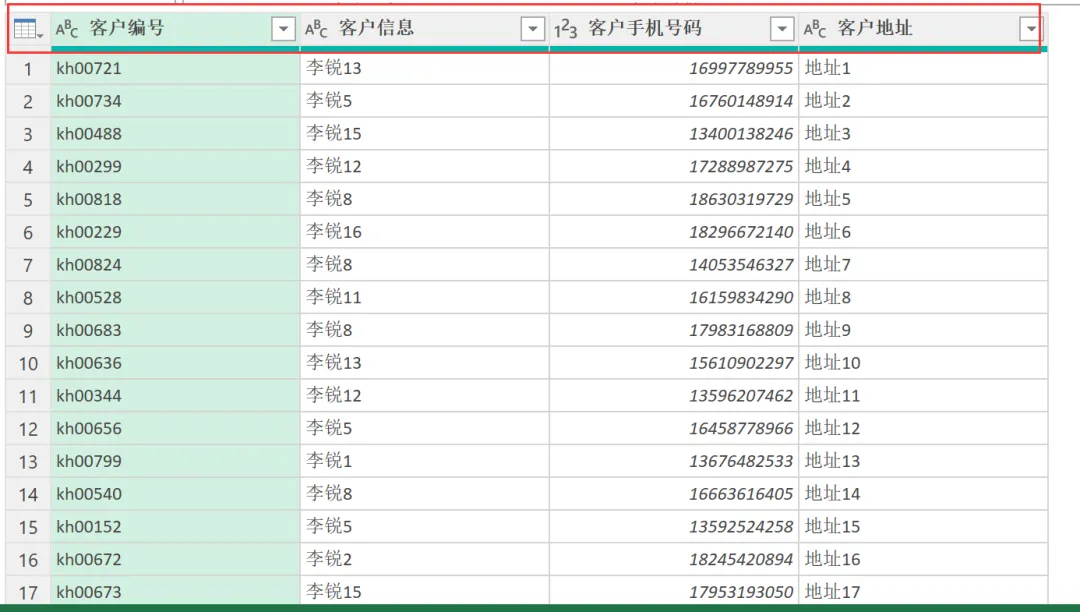
Task: Click cell kh00721
Action: [x=176, y=68]
